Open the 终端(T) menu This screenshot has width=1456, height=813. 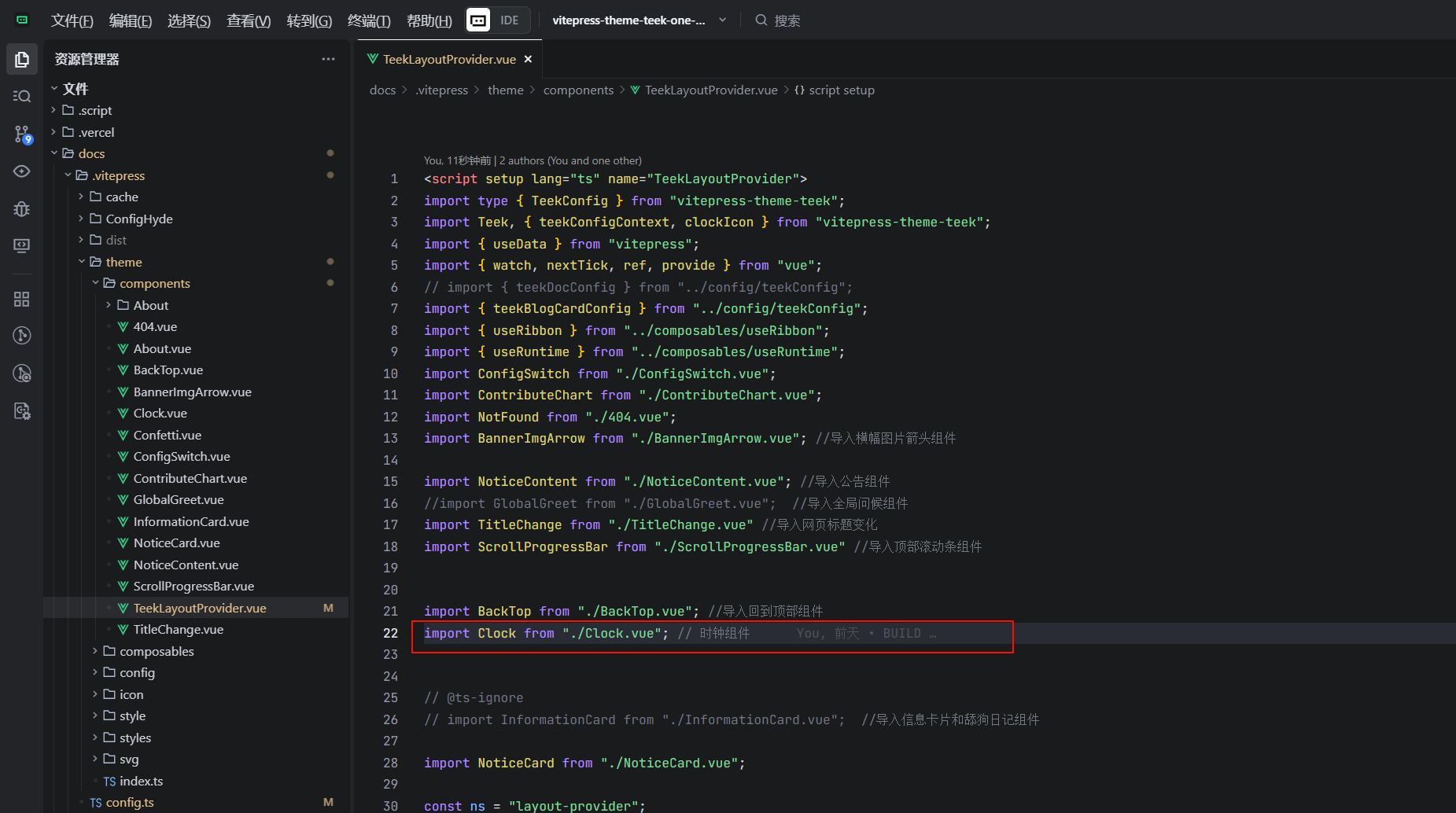(369, 20)
